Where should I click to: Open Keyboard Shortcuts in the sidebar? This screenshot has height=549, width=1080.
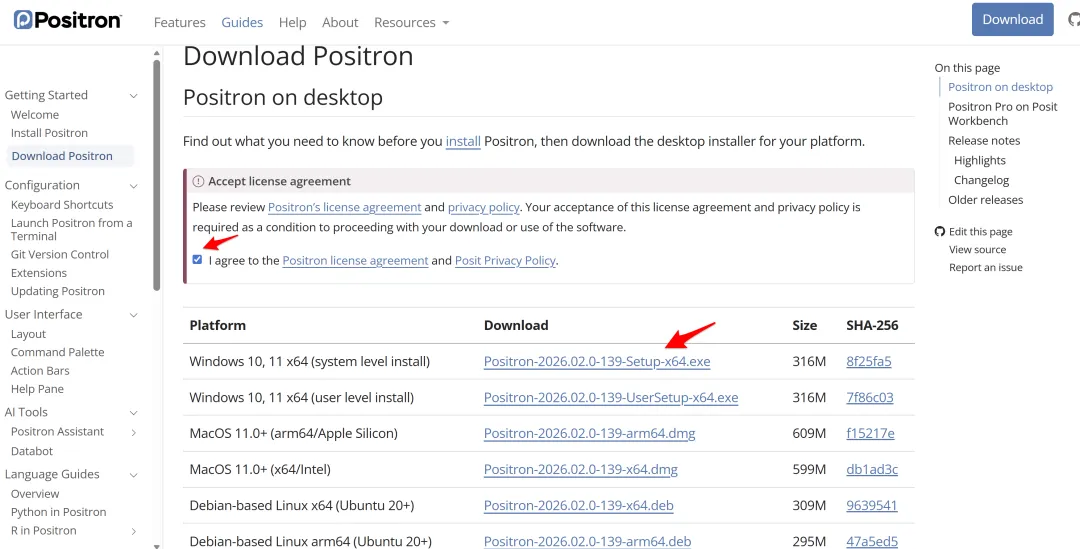pyautogui.click(x=62, y=205)
